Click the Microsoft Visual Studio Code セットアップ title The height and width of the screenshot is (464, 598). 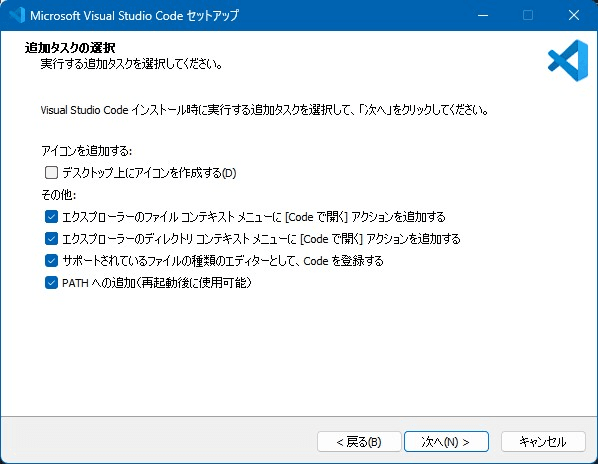coord(134,15)
